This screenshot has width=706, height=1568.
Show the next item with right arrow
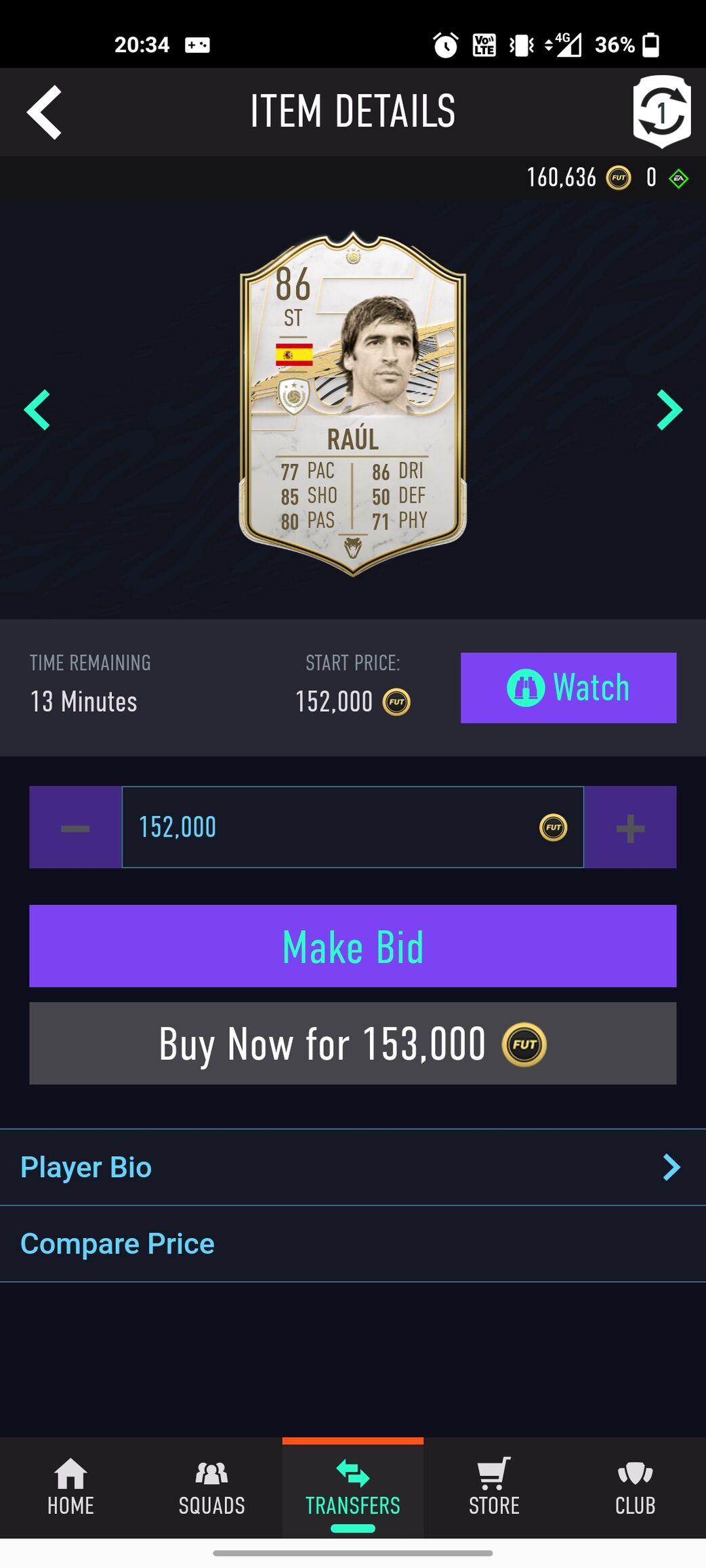pyautogui.click(x=669, y=410)
